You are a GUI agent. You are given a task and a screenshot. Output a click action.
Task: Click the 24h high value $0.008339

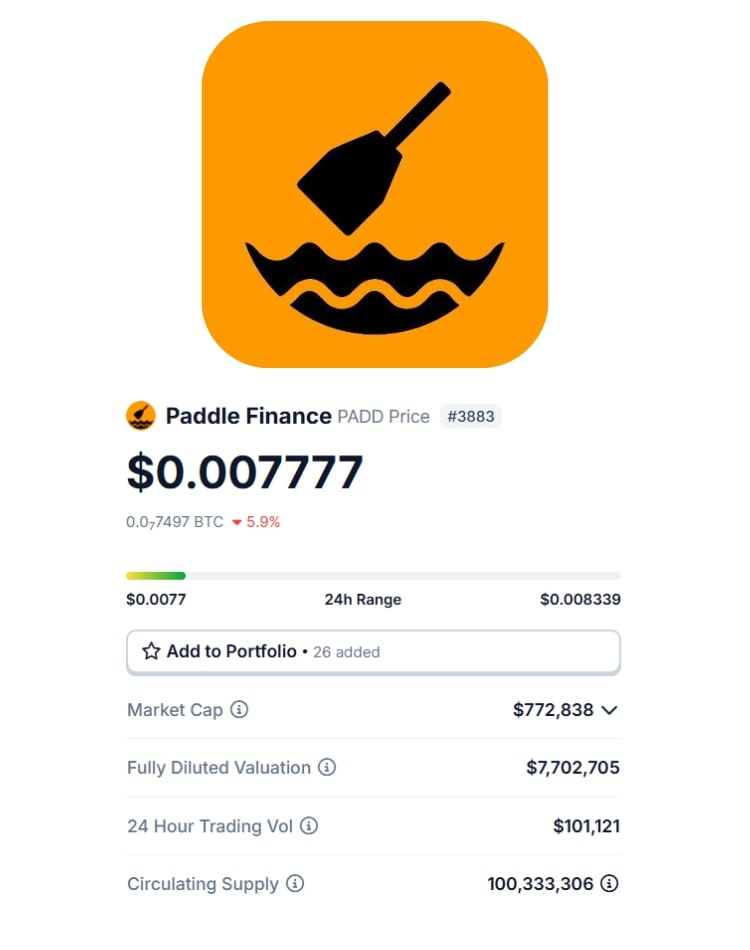point(580,599)
